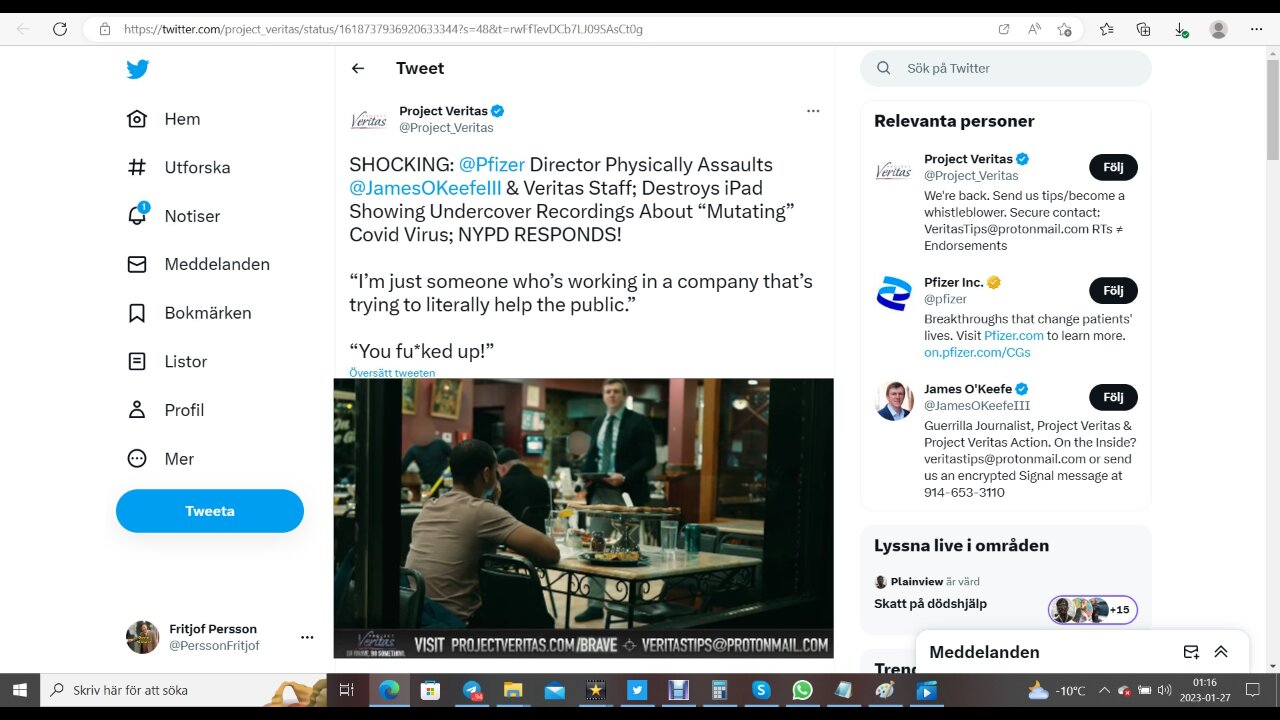The image size is (1280, 720).
Task: Click Fritjof Persson account avatar
Action: coord(142,637)
